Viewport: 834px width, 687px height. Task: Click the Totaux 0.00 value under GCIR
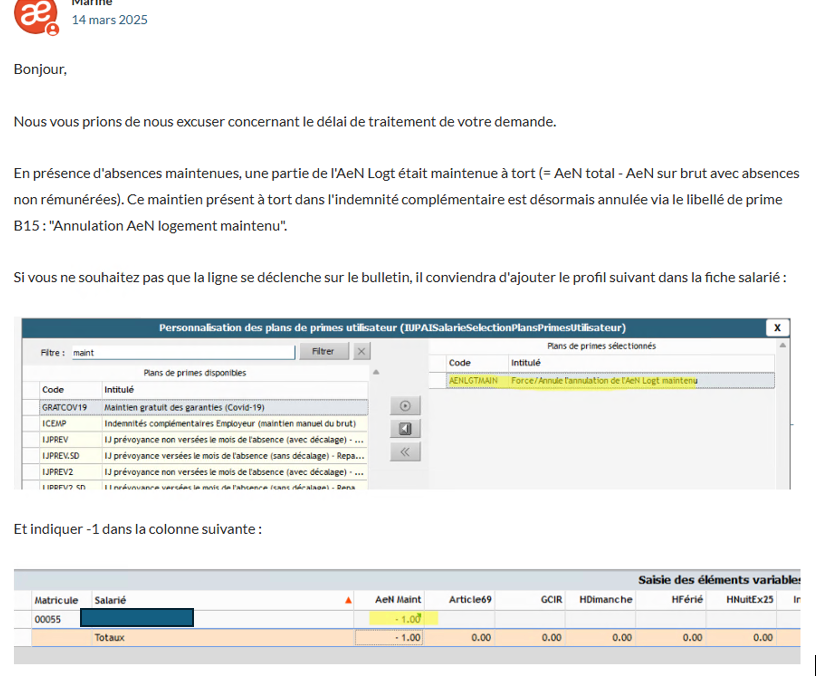click(552, 638)
